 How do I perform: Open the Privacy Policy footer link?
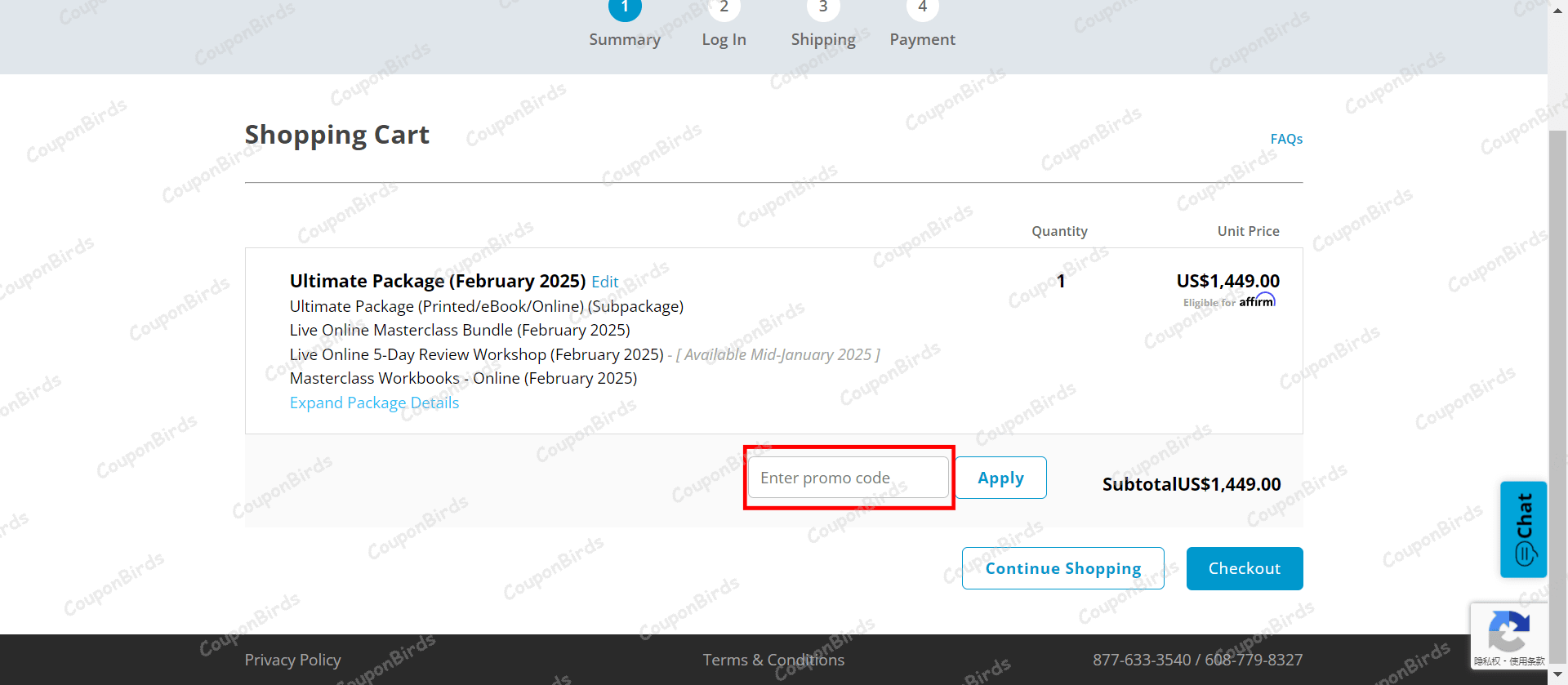click(x=292, y=660)
